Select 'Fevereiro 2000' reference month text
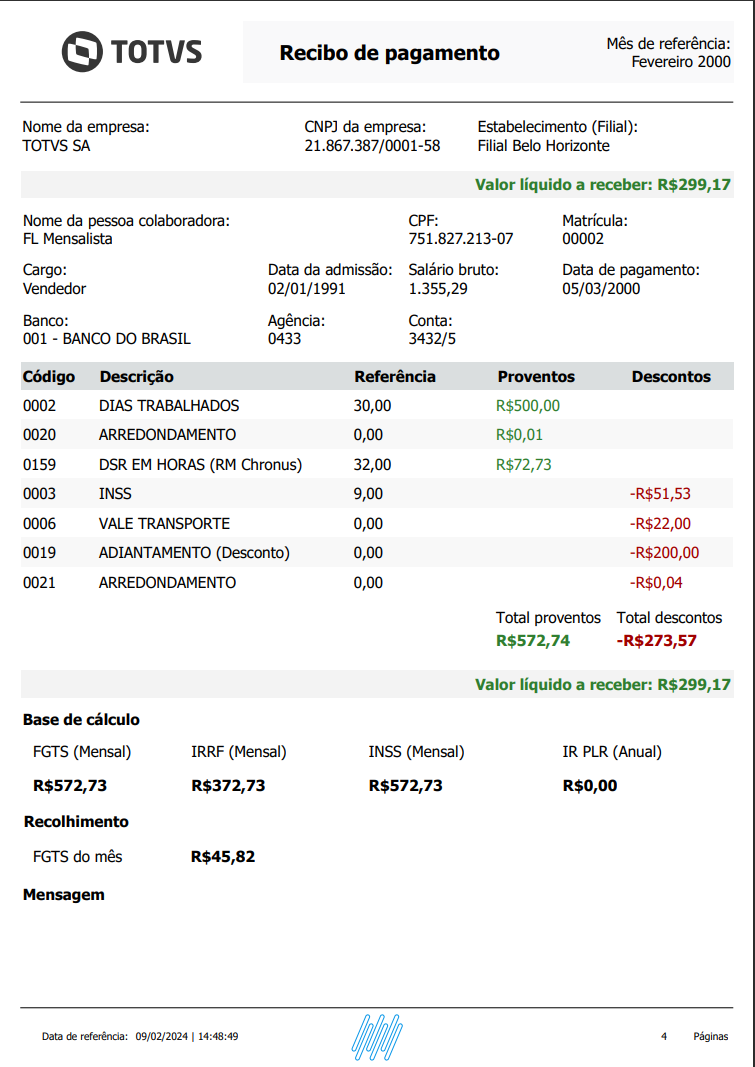Screen dimensions: 755x1067 (681, 62)
